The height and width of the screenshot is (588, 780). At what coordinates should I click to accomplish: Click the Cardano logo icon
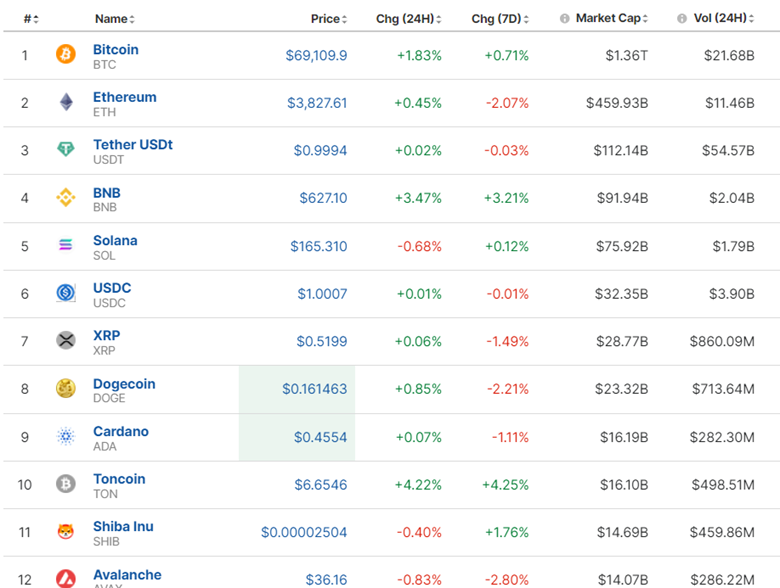coord(66,436)
